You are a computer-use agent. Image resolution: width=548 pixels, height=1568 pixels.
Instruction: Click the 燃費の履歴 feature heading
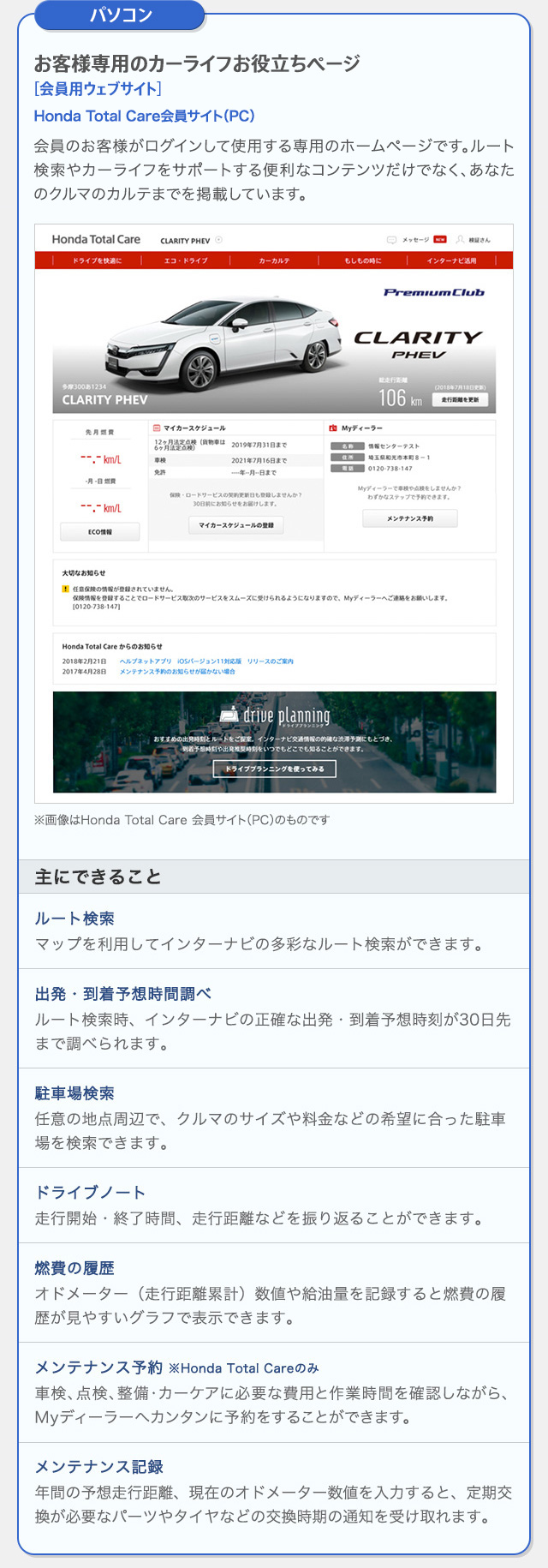74,1267
